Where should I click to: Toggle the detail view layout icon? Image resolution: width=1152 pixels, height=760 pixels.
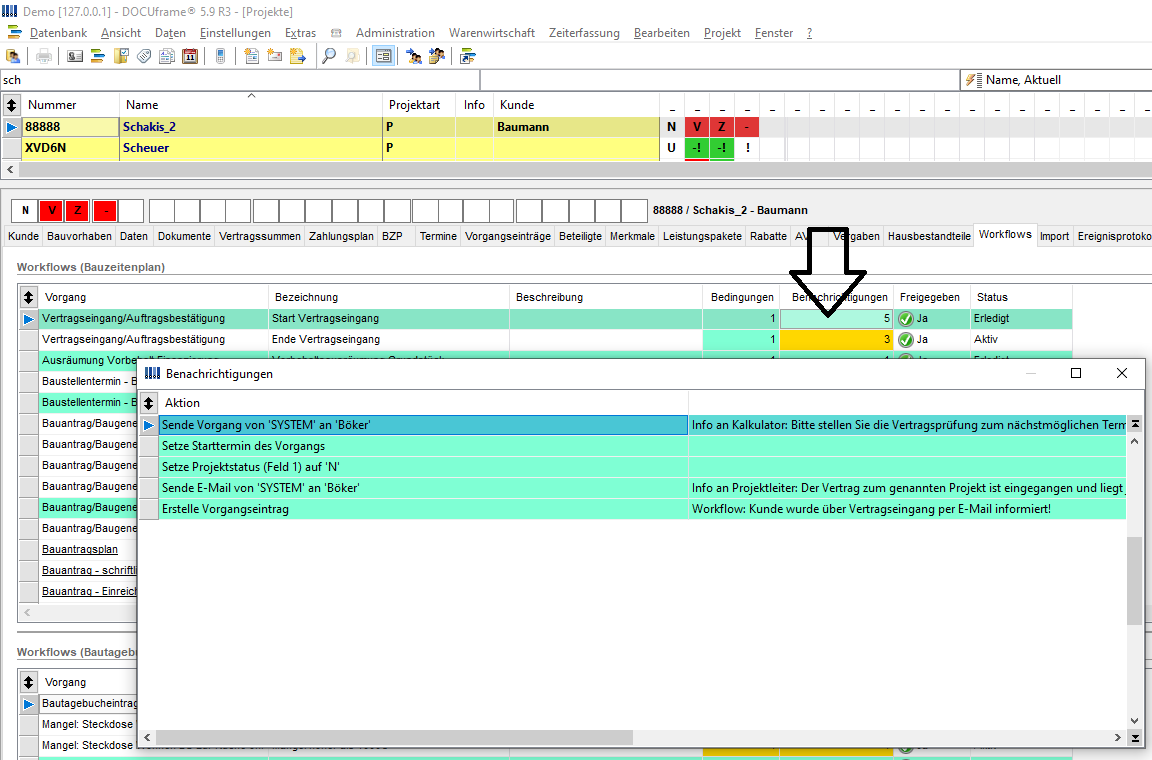(x=384, y=56)
